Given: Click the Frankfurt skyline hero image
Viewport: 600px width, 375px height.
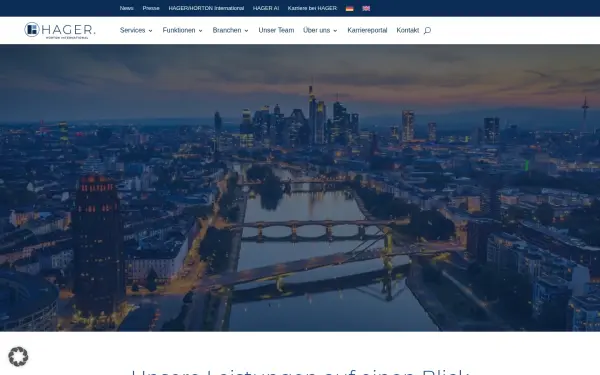Looking at the screenshot, I should [300, 188].
